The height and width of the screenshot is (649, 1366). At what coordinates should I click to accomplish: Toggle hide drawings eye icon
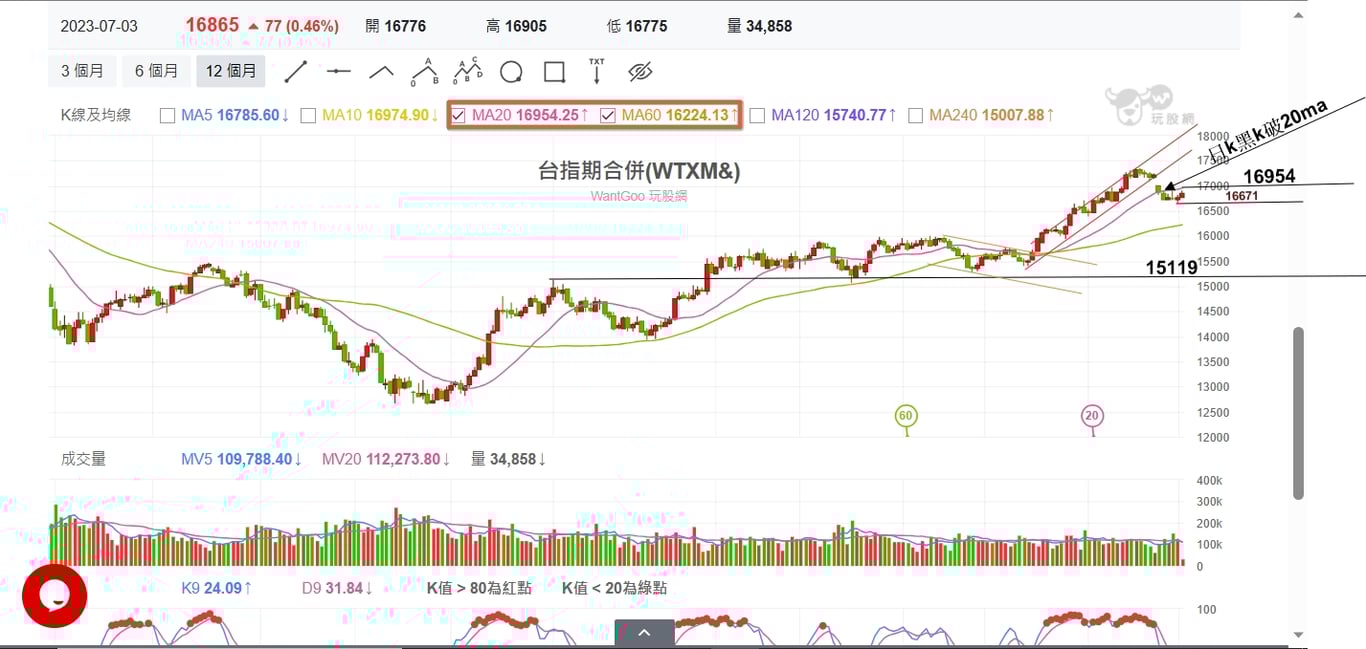coord(640,71)
